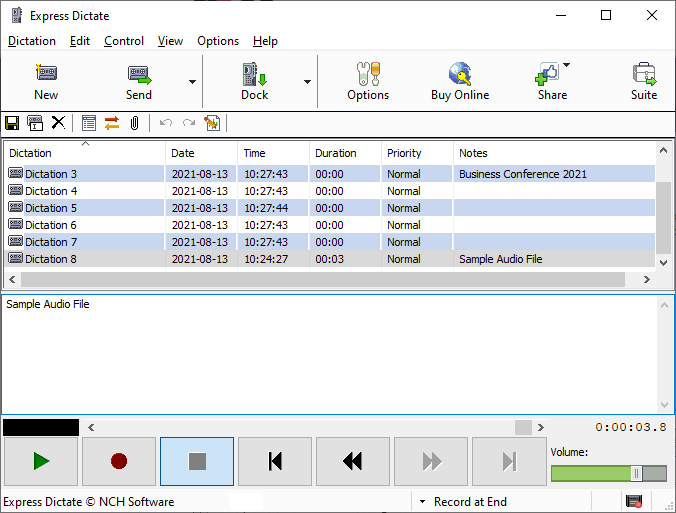Select the Dictation 5 row
This screenshot has height=513, width=676.
pyautogui.click(x=330, y=208)
